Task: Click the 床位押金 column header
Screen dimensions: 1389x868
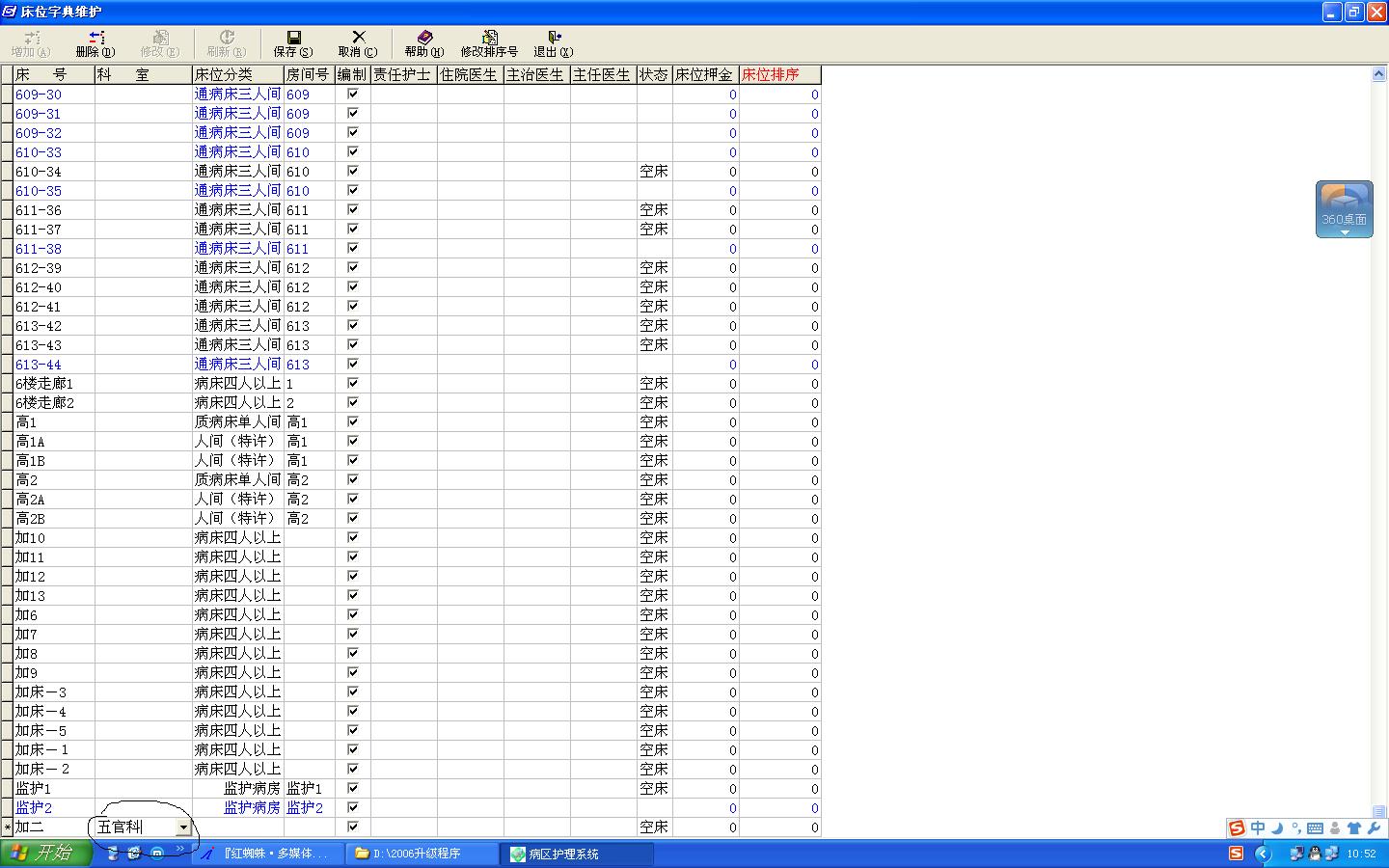Action: pyautogui.click(x=705, y=74)
